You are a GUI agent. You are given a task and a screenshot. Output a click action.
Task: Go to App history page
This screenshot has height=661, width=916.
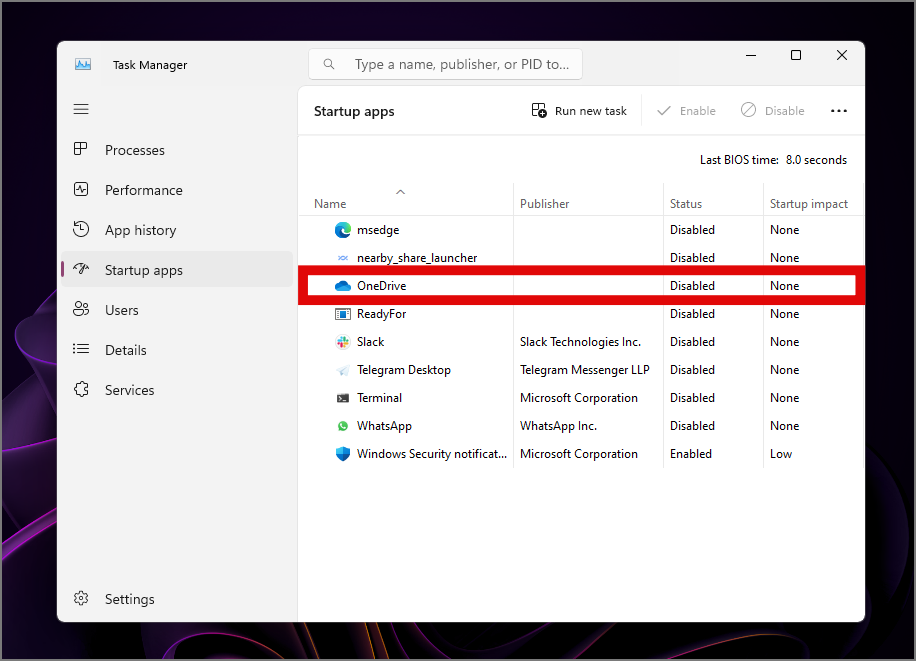tap(177, 230)
